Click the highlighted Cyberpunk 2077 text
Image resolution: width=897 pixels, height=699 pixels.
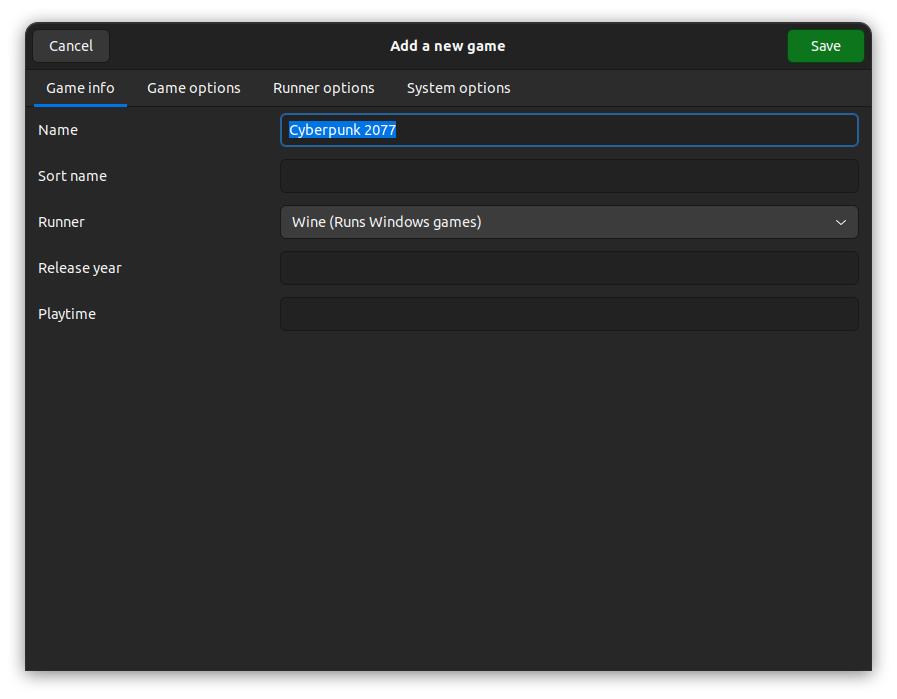pyautogui.click(x=342, y=130)
